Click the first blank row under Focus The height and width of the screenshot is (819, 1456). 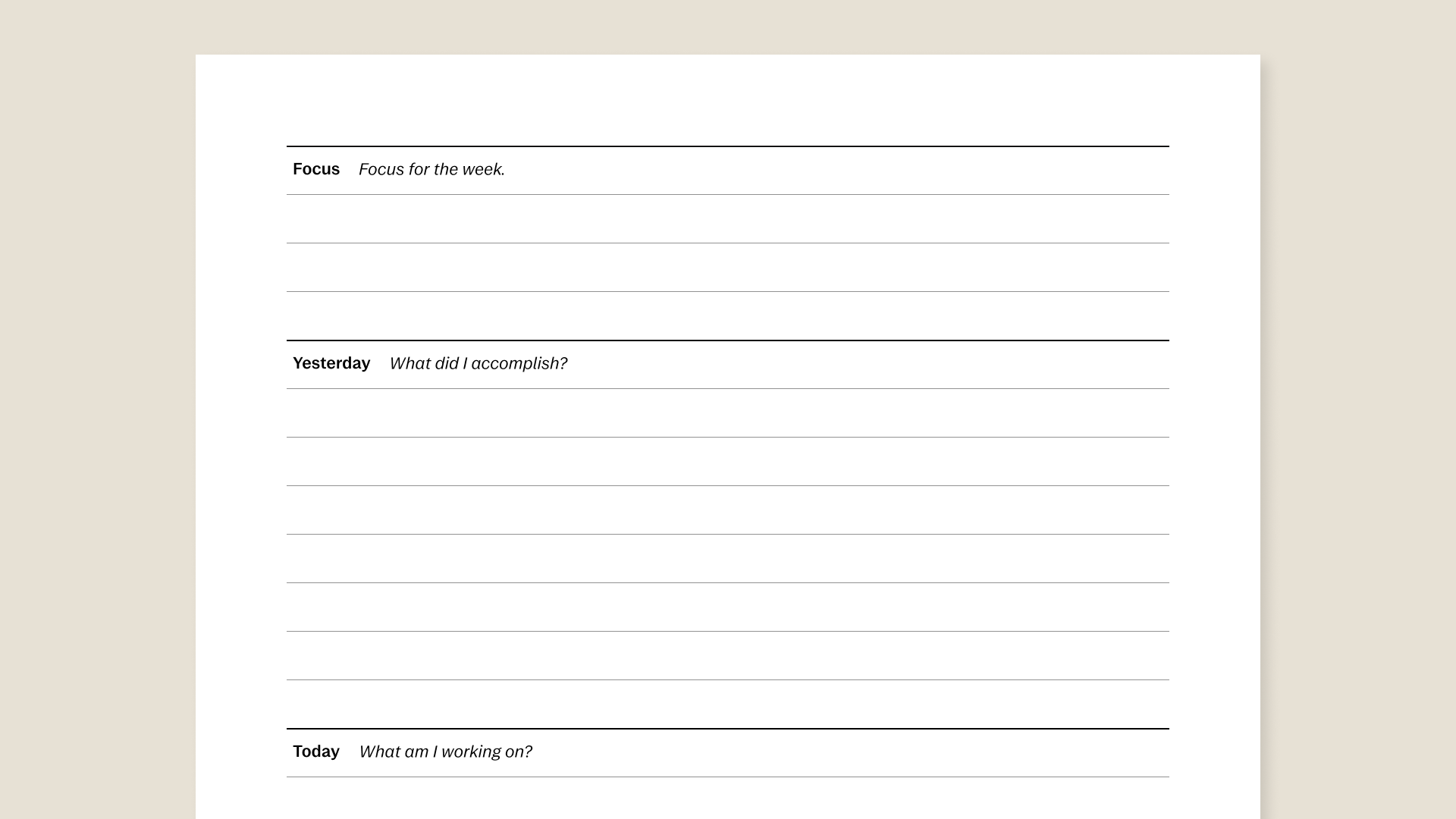point(728,219)
